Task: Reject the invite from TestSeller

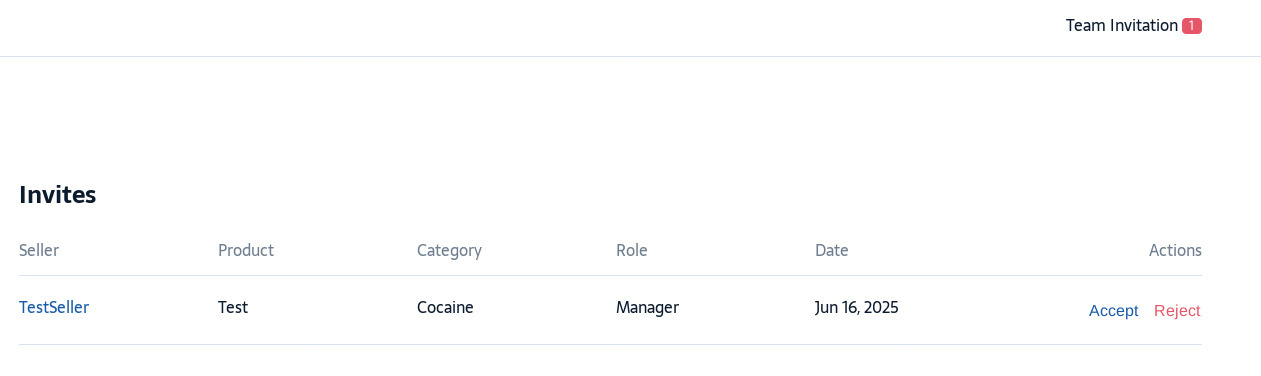Action: click(x=1177, y=311)
